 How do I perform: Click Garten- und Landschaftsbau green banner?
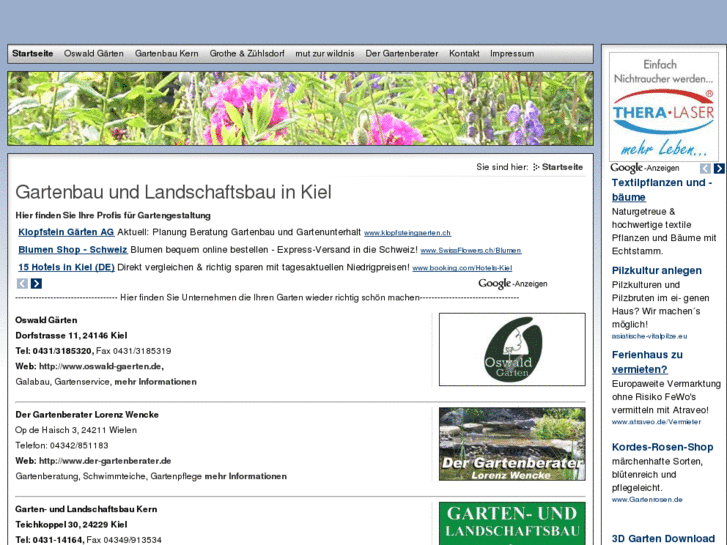[x=512, y=523]
